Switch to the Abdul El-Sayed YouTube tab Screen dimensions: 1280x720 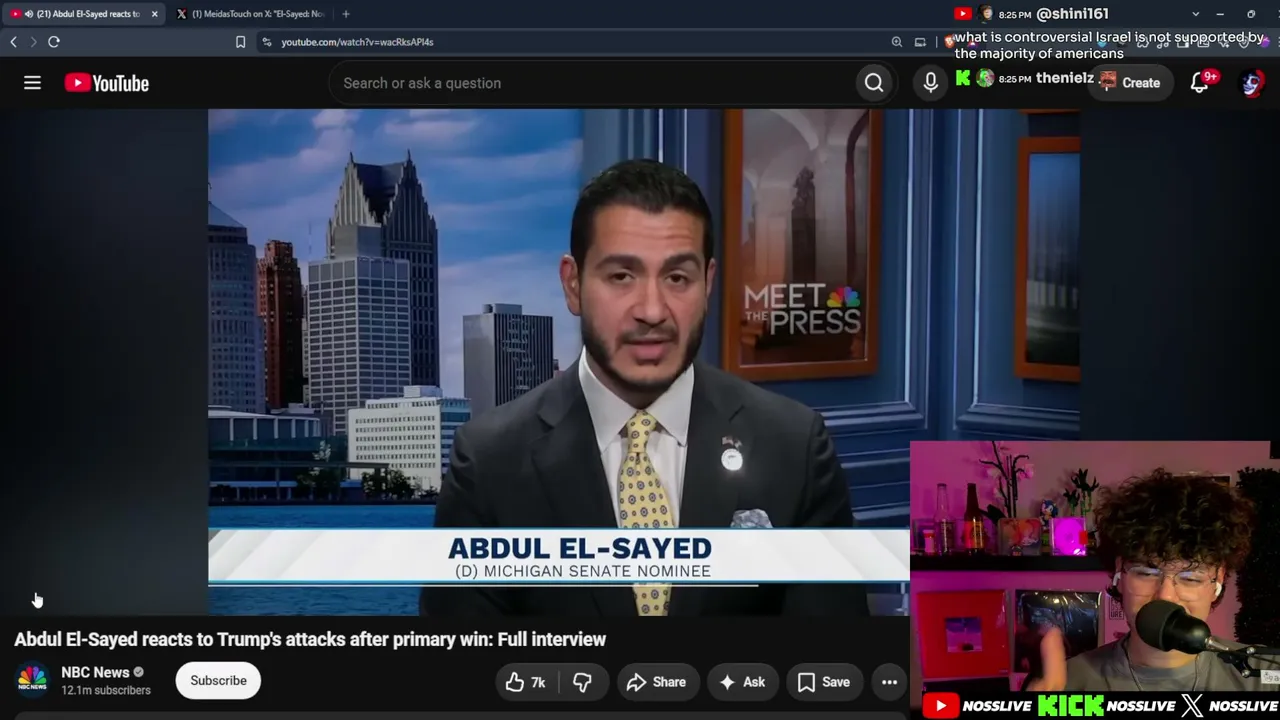click(x=82, y=14)
